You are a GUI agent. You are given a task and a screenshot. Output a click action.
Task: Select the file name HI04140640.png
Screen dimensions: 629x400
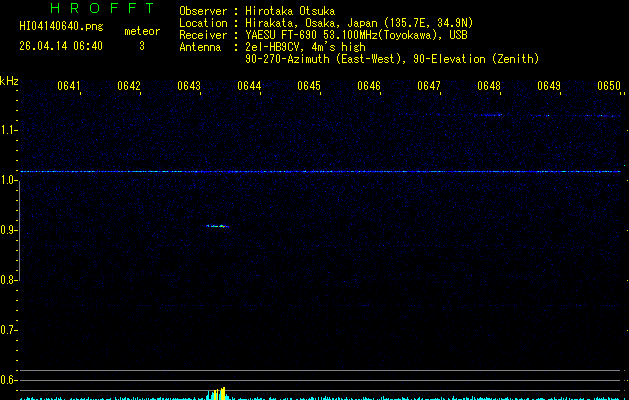click(61, 26)
